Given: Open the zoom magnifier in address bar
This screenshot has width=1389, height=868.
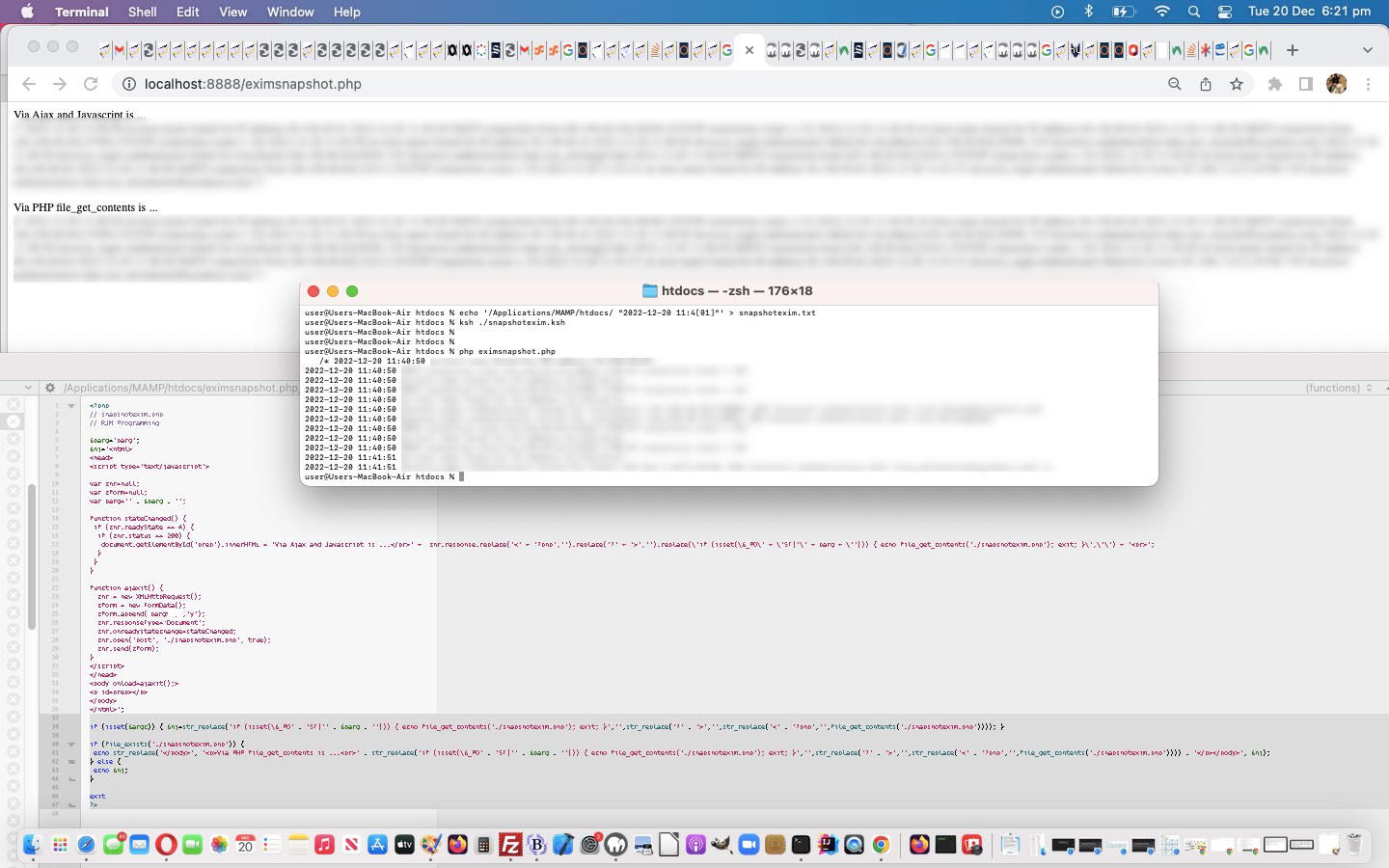Looking at the screenshot, I should pyautogui.click(x=1174, y=84).
